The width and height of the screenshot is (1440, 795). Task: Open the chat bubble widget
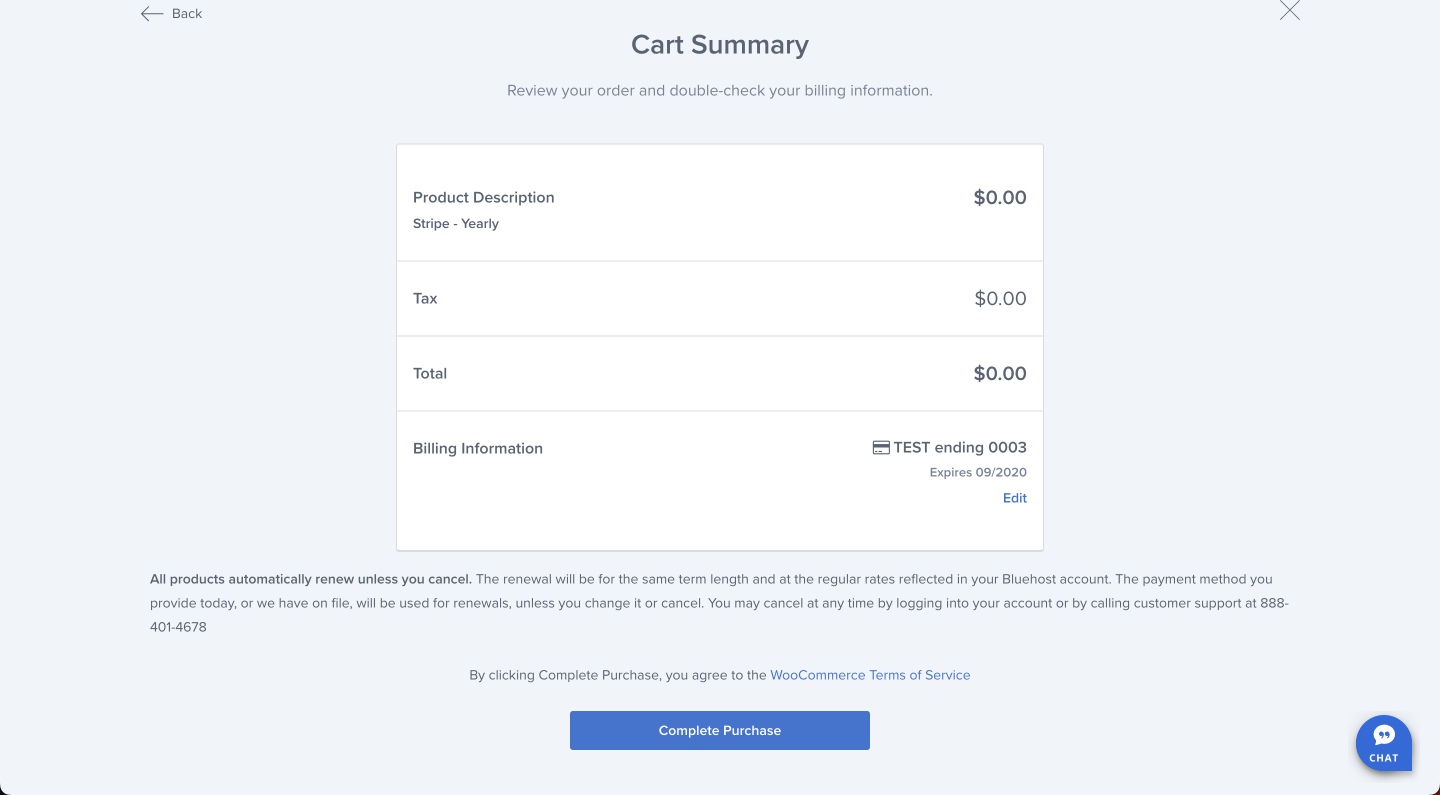coord(1383,743)
